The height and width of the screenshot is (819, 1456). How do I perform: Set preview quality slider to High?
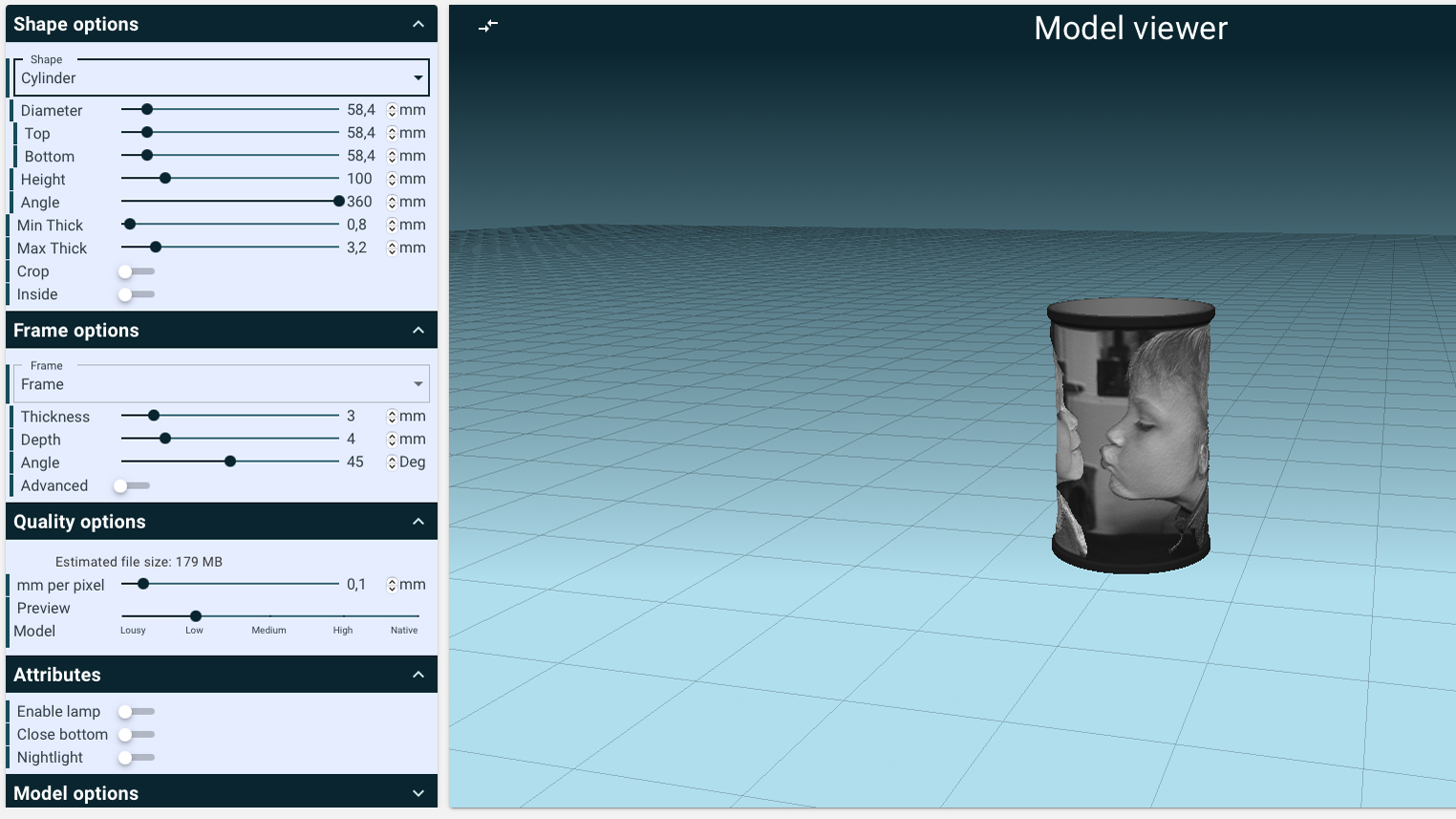coord(343,616)
